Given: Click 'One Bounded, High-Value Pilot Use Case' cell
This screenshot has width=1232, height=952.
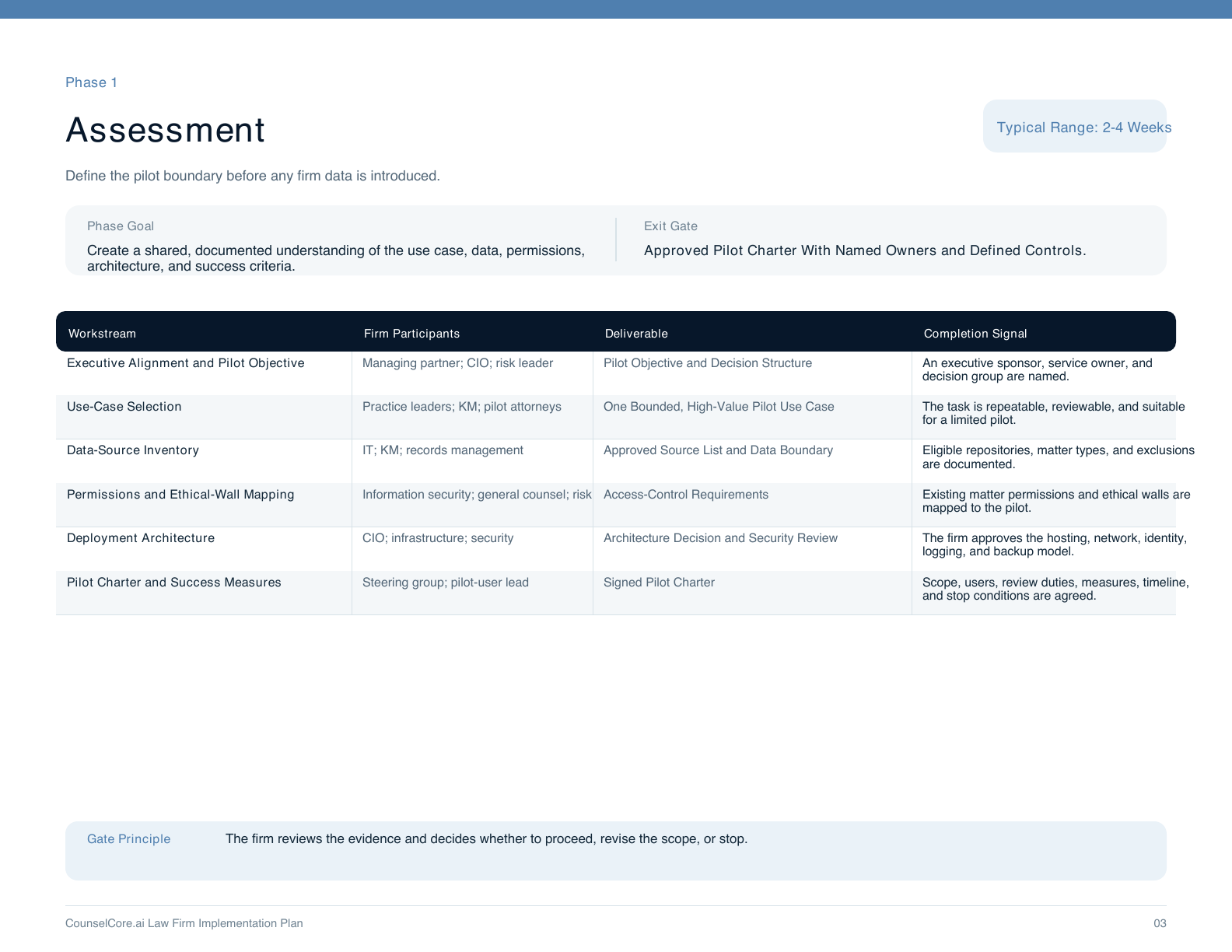Looking at the screenshot, I should pyautogui.click(x=719, y=407).
